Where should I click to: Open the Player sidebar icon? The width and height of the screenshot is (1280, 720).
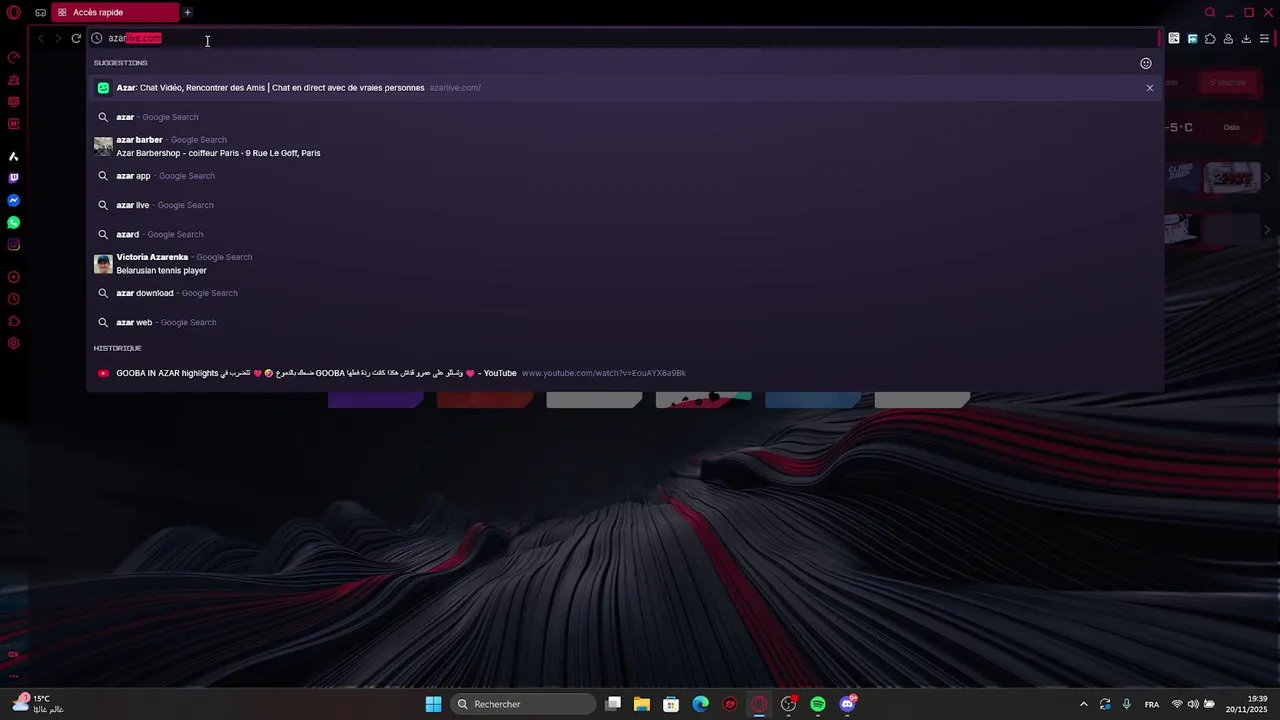(x=14, y=277)
